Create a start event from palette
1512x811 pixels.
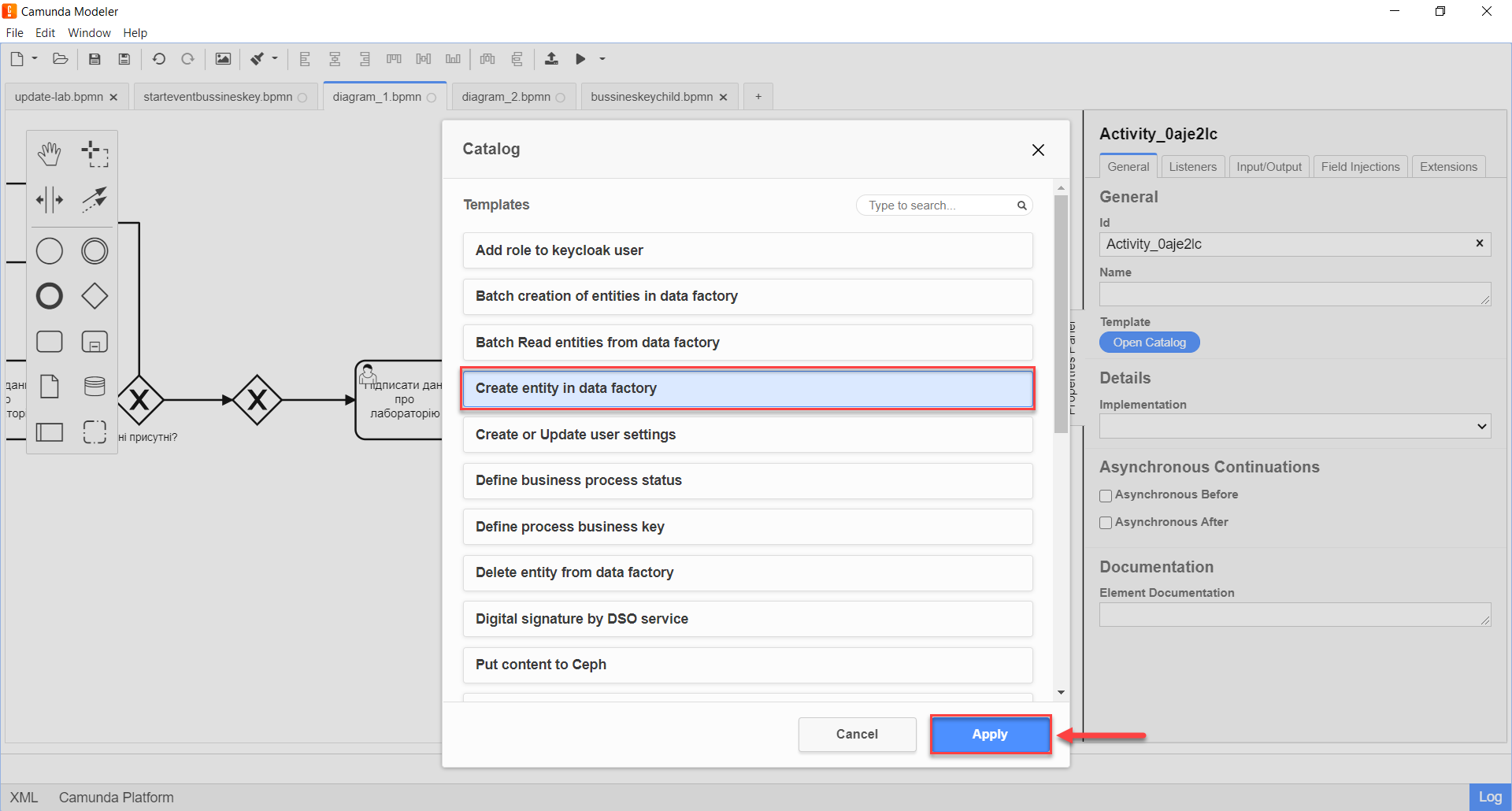tap(50, 251)
